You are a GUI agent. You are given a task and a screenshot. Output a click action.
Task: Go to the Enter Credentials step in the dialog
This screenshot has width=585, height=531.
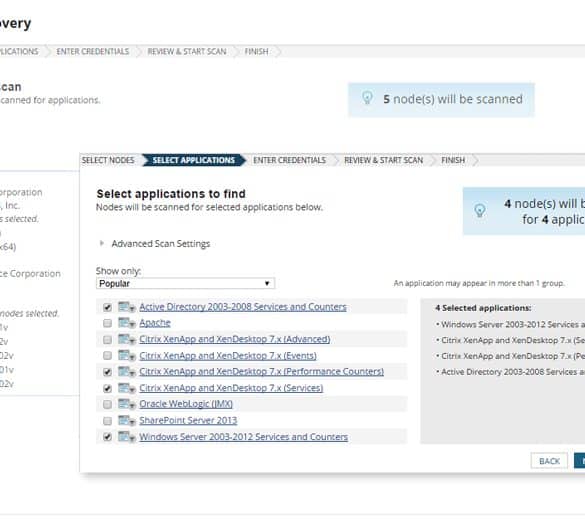(290, 160)
